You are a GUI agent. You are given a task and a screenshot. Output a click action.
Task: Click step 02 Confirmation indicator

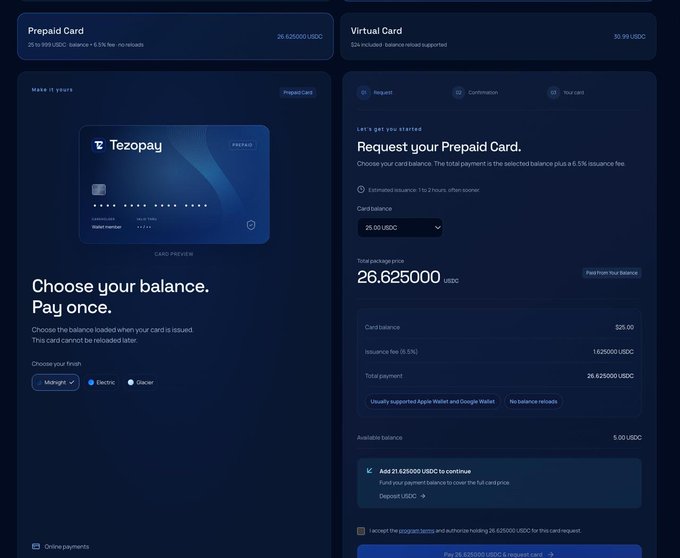pyautogui.click(x=475, y=92)
